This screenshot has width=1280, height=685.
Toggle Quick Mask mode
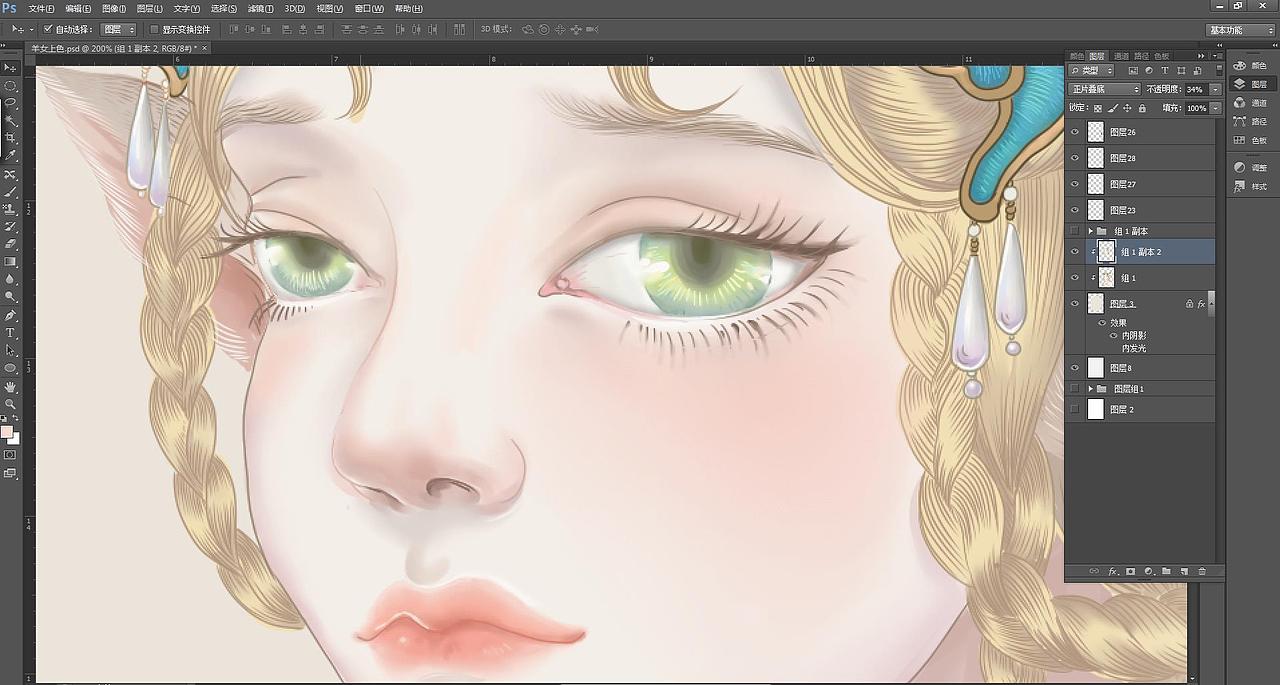pyautogui.click(x=10, y=454)
